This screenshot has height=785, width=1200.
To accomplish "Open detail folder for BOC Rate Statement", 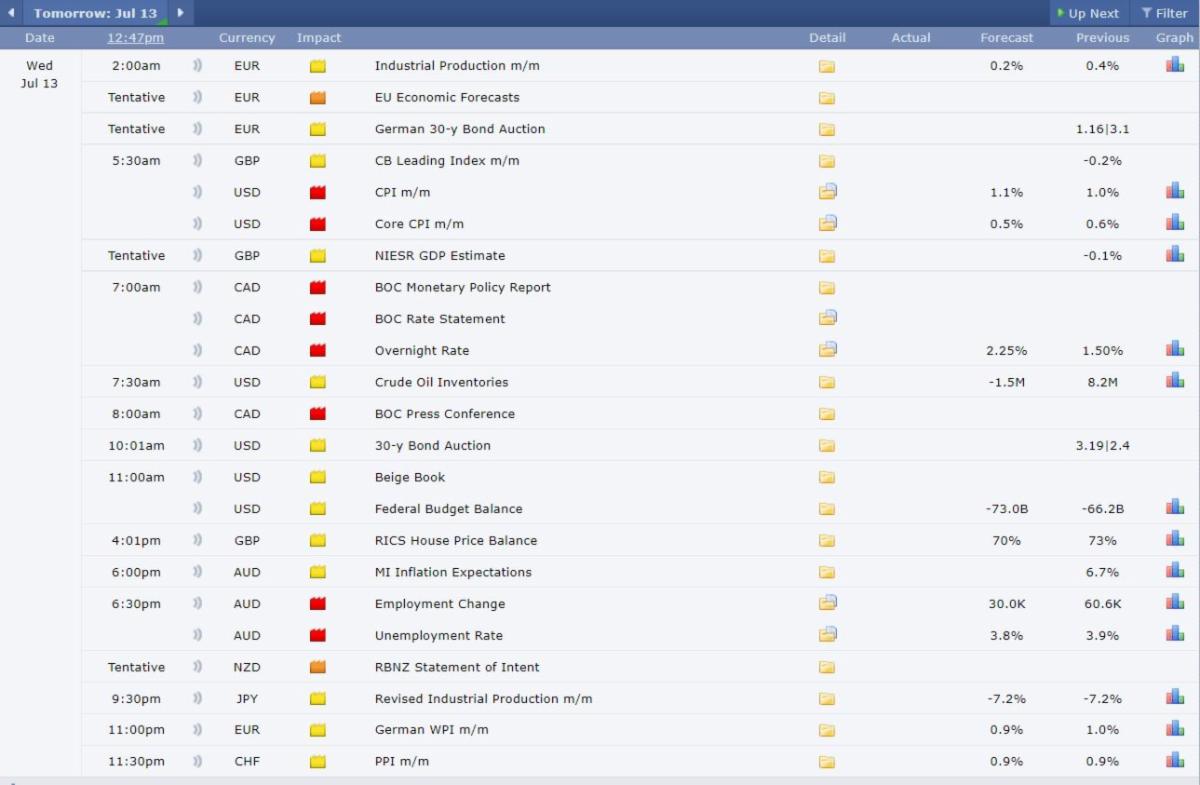I will tap(827, 319).
